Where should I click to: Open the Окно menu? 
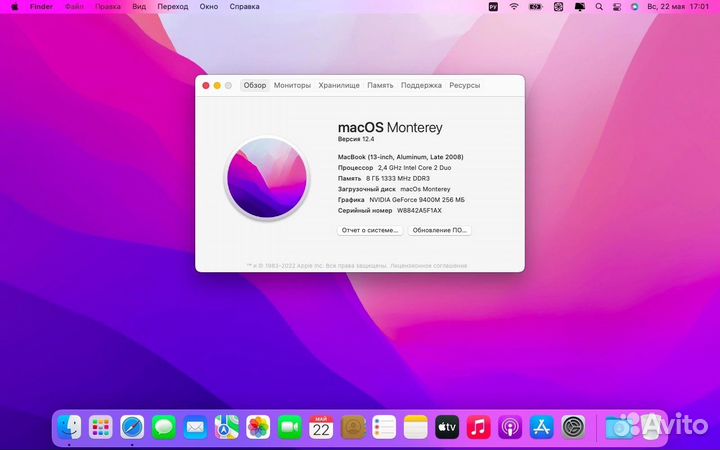click(209, 6)
